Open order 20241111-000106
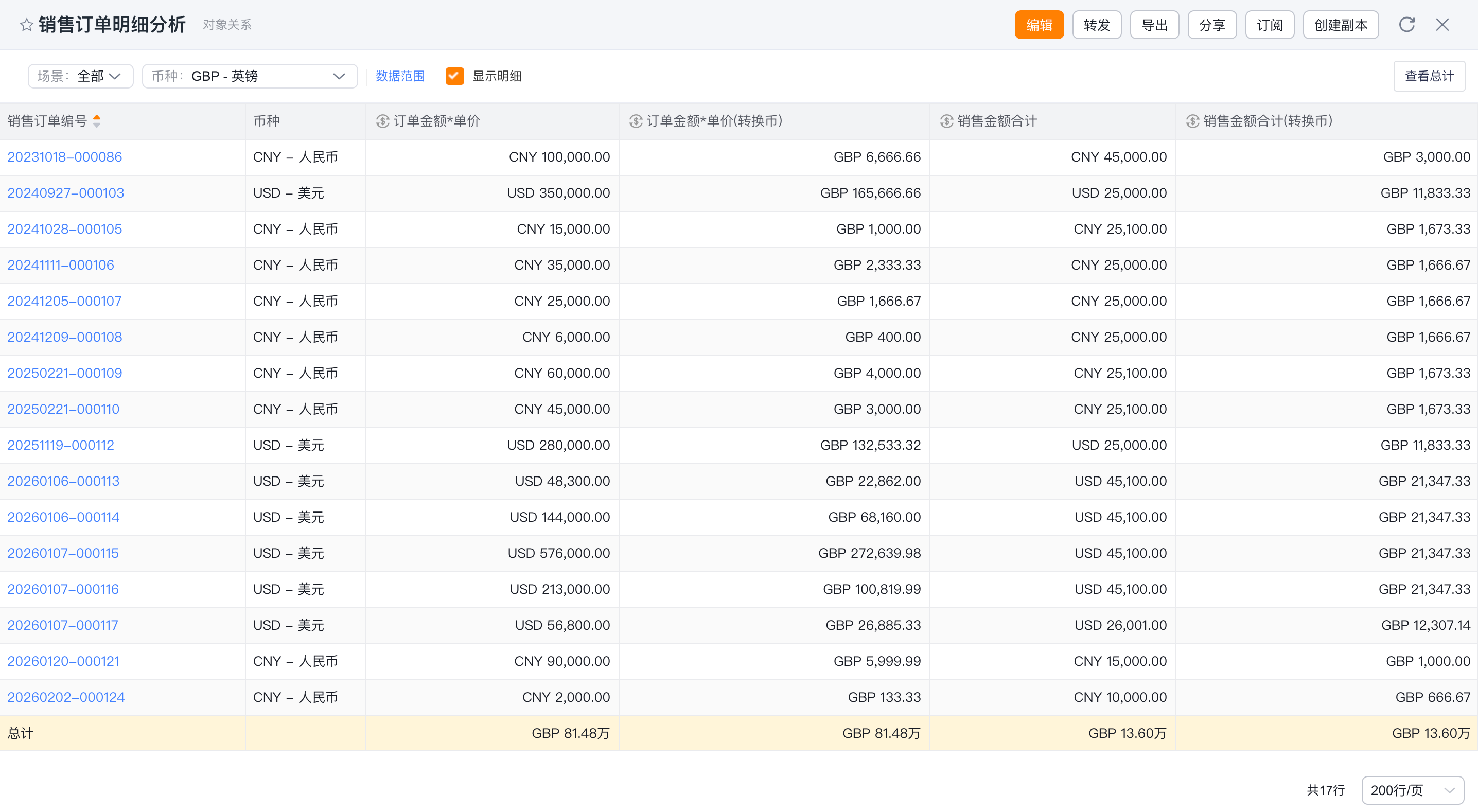The width and height of the screenshot is (1478, 812). tap(61, 264)
